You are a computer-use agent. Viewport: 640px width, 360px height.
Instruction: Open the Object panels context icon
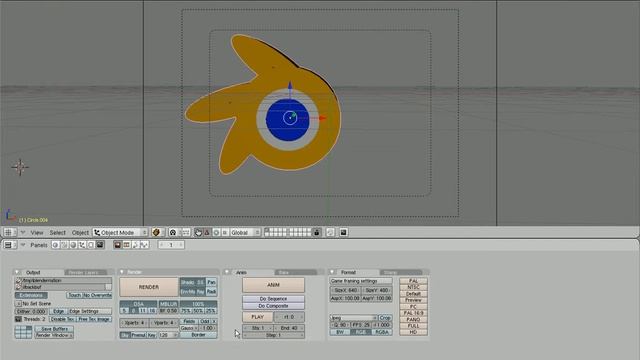82,245
